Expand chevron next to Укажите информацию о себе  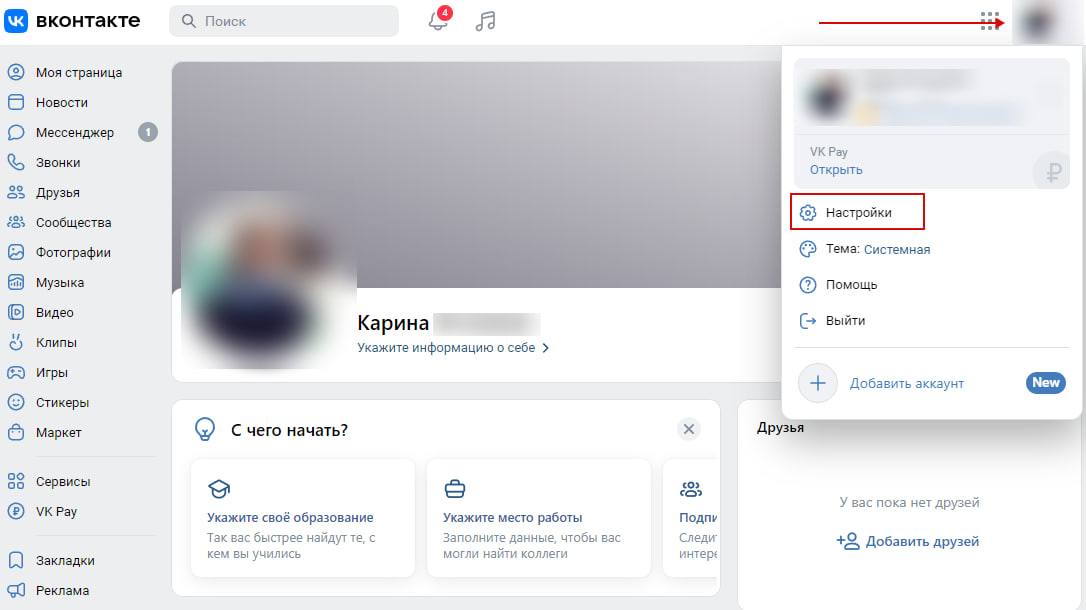pyautogui.click(x=546, y=348)
